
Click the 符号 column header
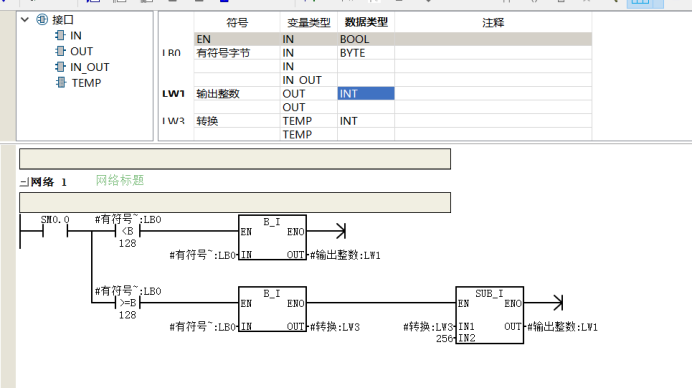coord(237,23)
